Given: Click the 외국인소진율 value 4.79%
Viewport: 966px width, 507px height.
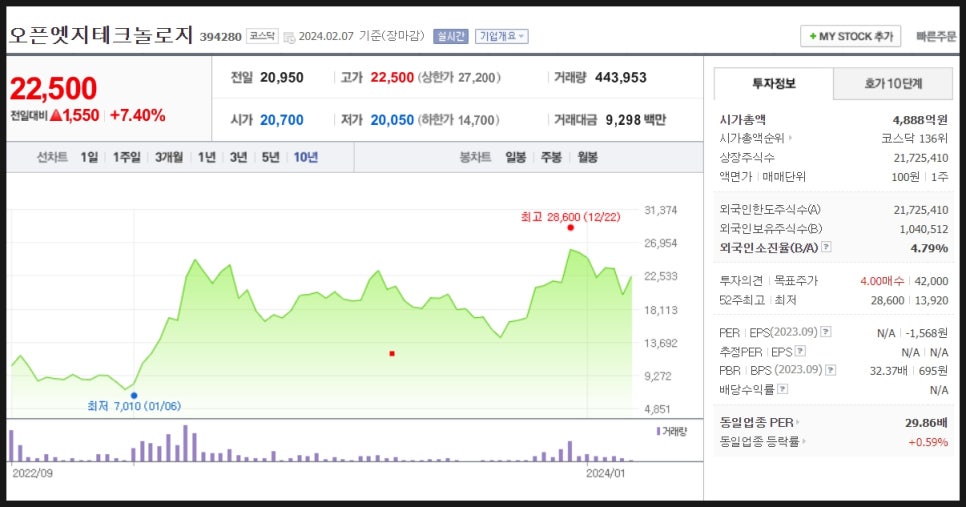Looking at the screenshot, I should click(x=929, y=248).
